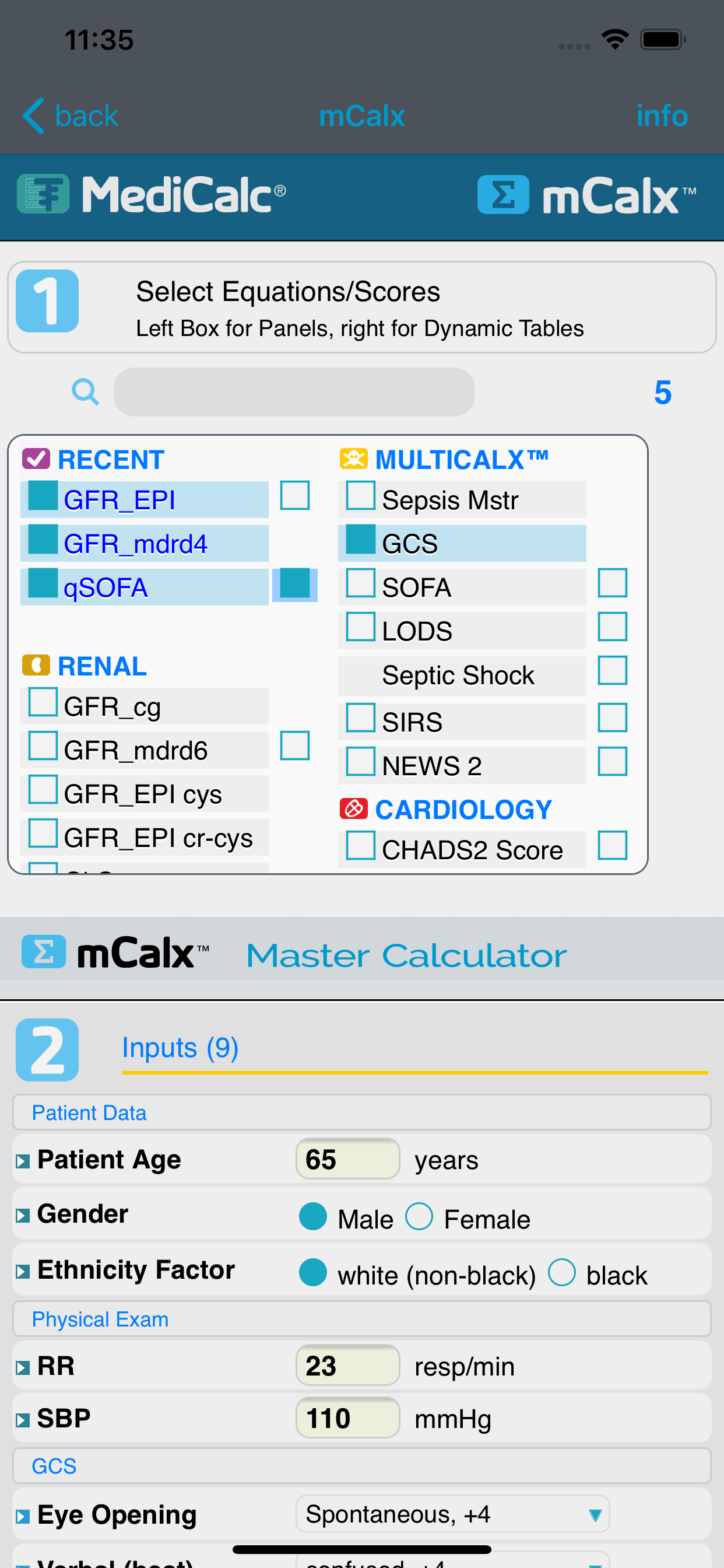Tap the mCalx sigma logo in header

pyautogui.click(x=502, y=195)
